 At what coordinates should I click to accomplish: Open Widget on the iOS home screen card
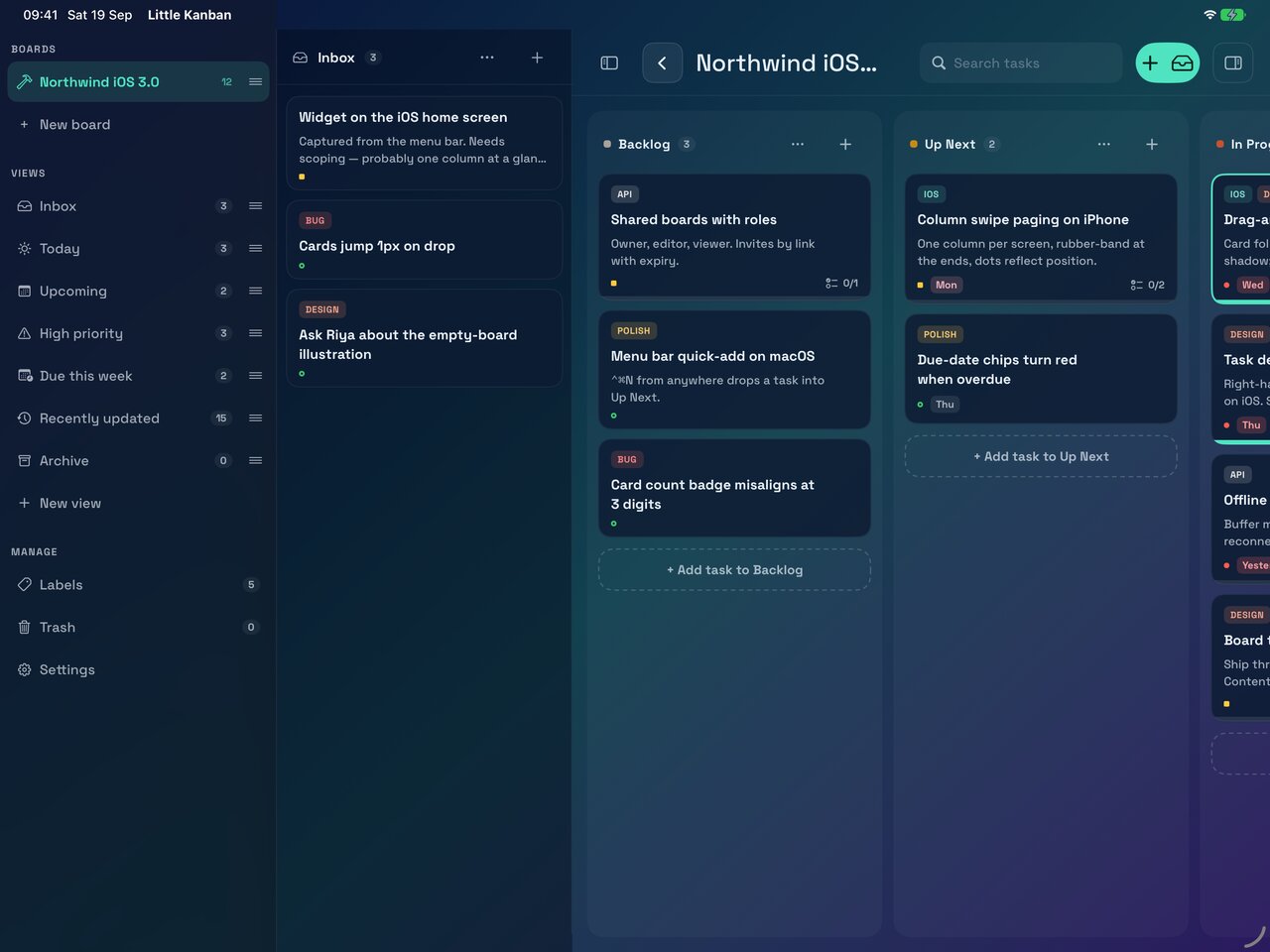425,143
